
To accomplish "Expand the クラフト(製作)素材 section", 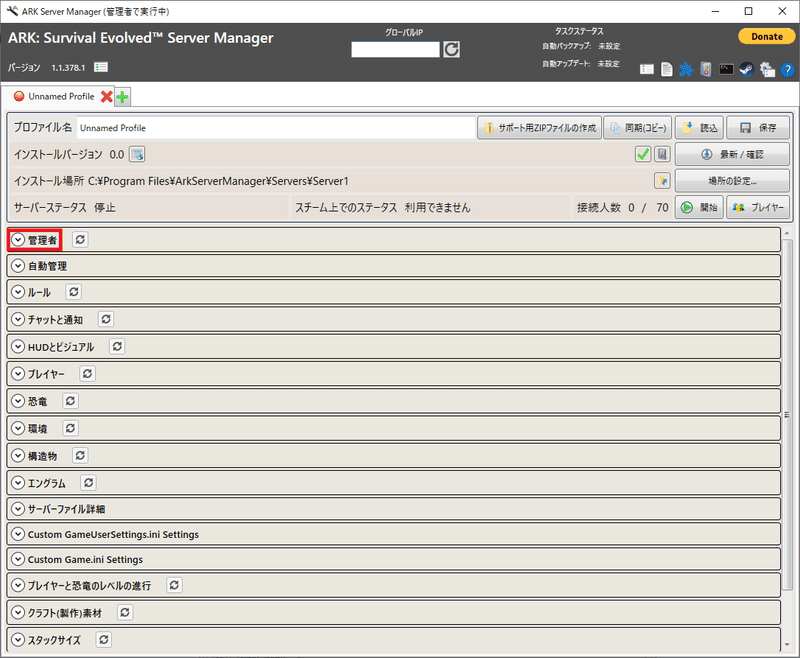I will coord(18,612).
